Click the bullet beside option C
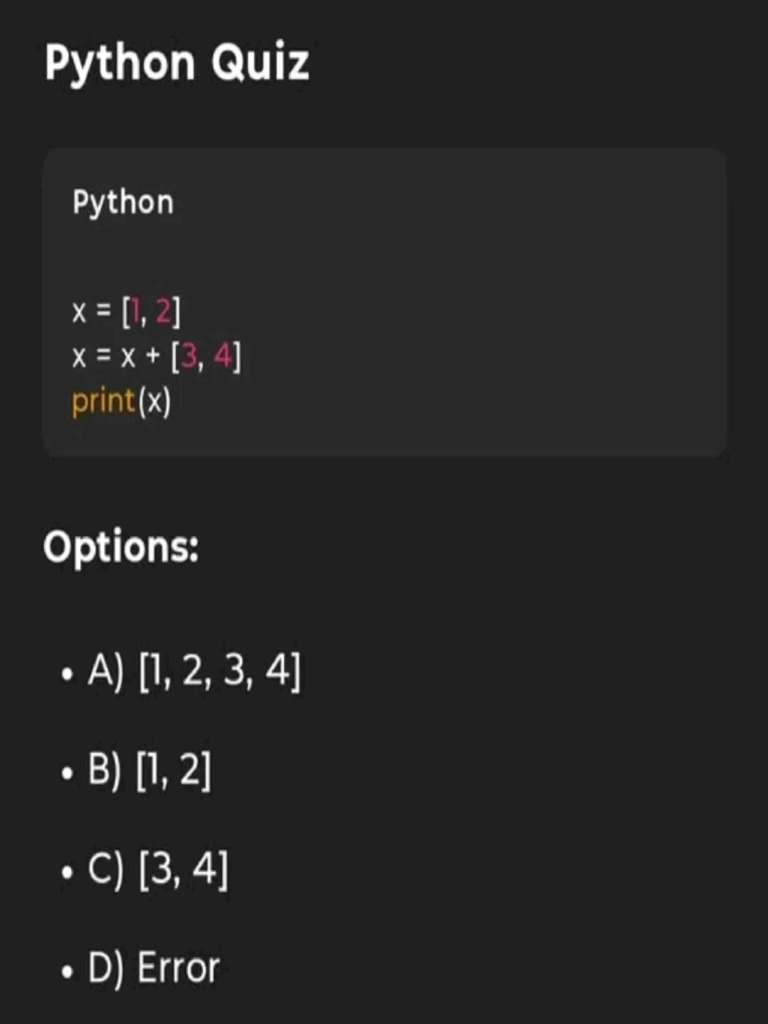 (66, 872)
